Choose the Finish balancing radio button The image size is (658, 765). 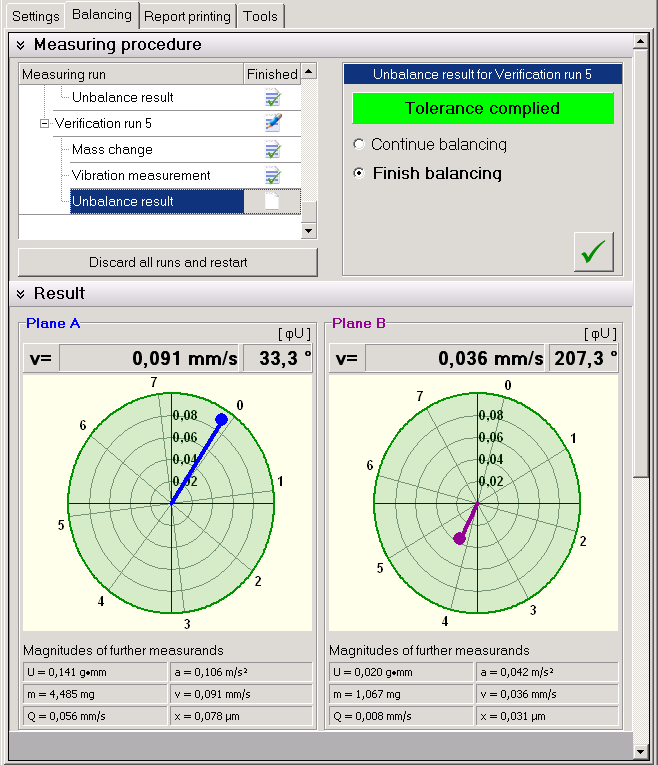(x=359, y=174)
